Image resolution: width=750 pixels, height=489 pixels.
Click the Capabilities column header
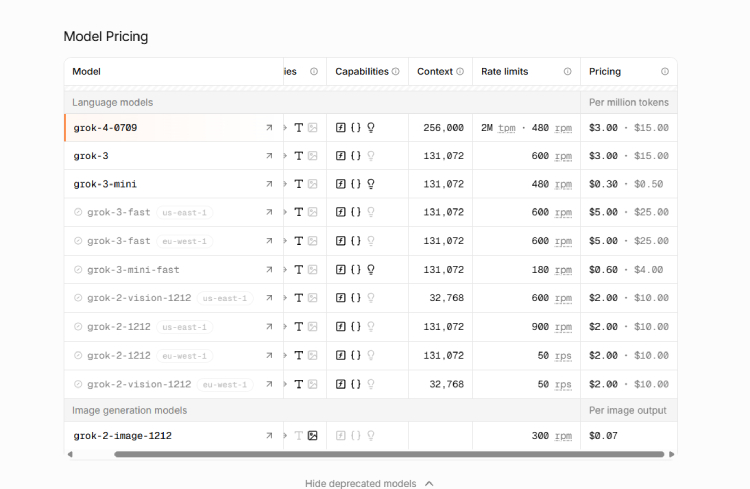362,71
